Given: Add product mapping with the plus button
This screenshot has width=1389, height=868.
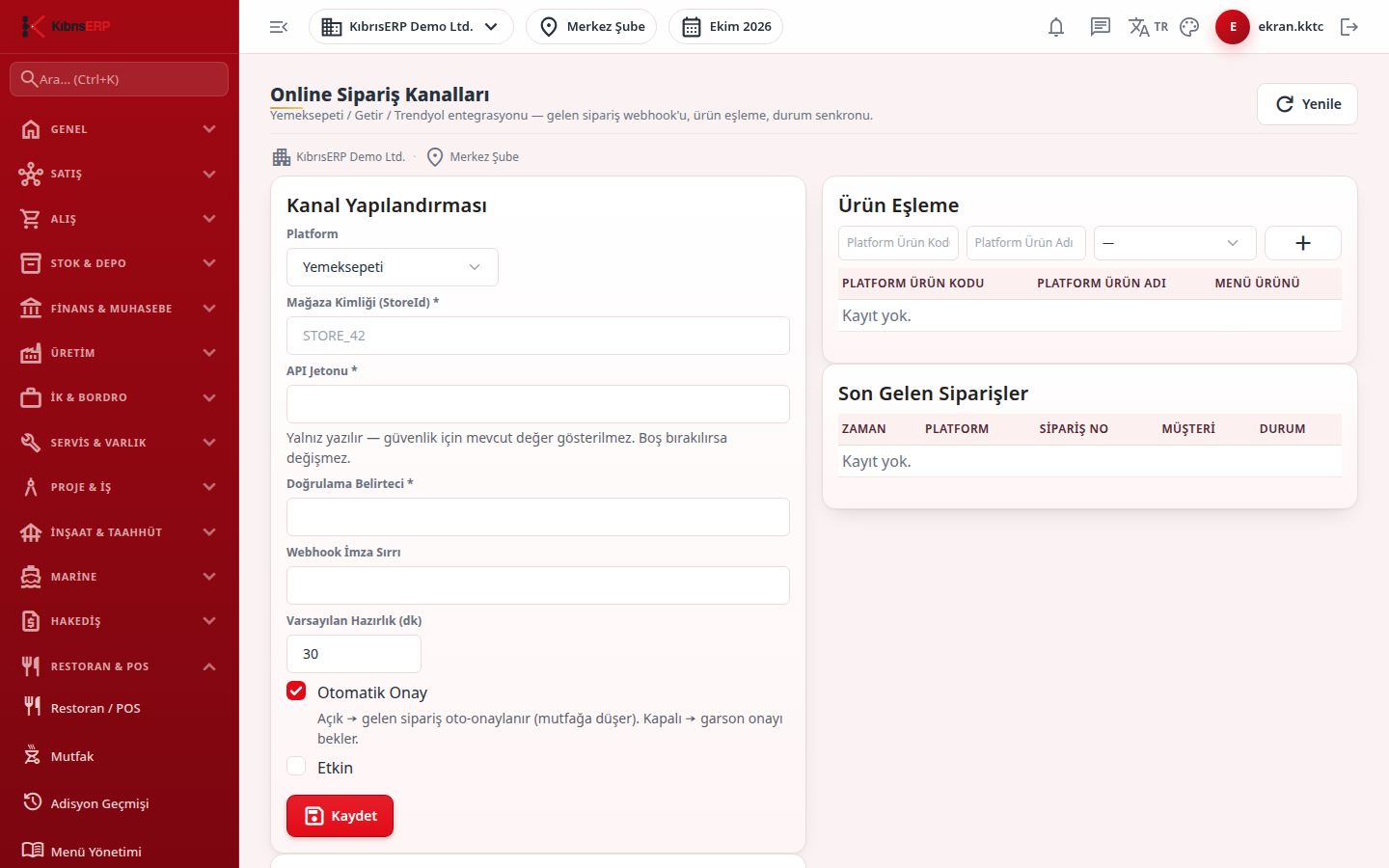Looking at the screenshot, I should point(1303,243).
